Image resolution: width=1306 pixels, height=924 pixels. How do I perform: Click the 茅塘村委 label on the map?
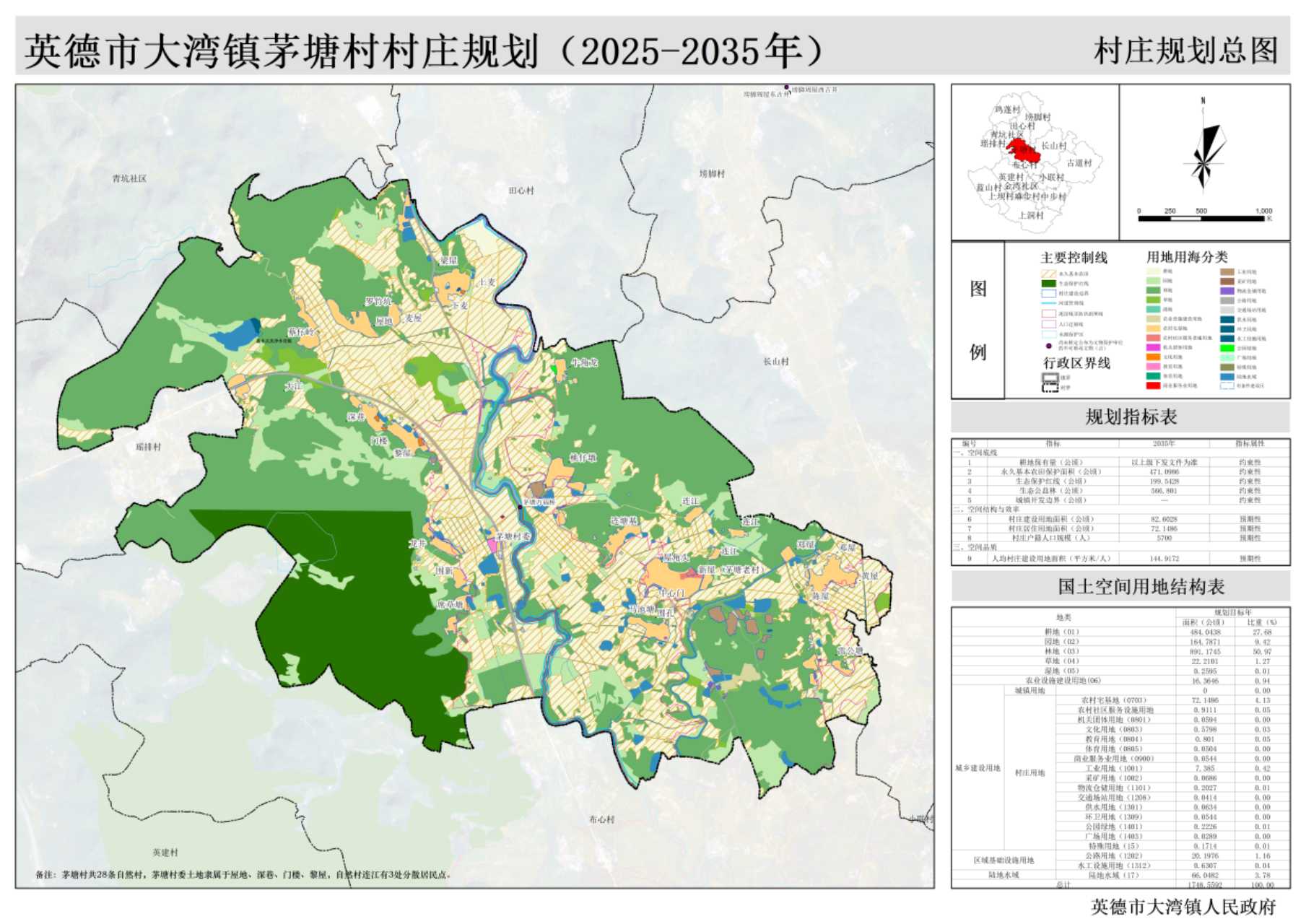513,536
